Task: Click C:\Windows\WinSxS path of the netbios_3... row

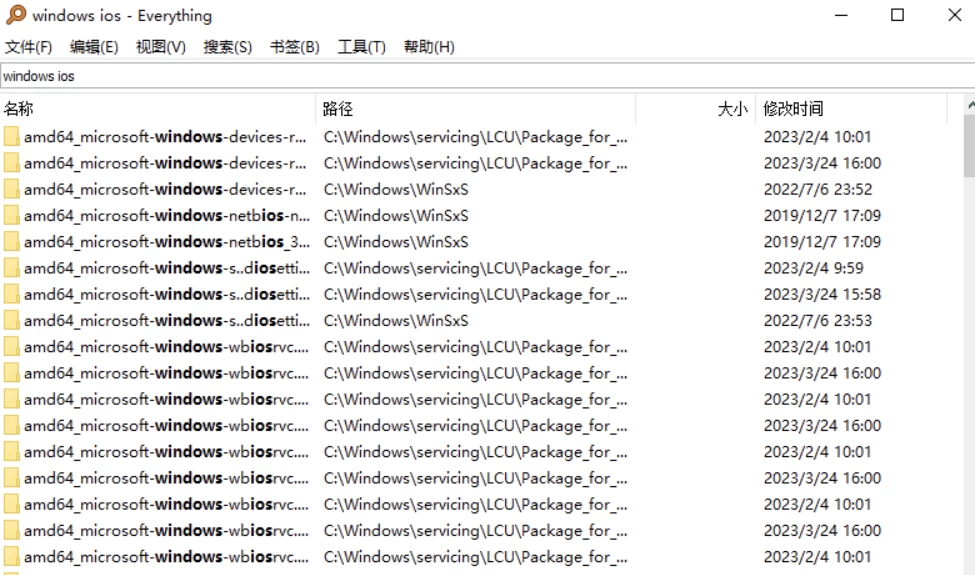Action: [396, 242]
